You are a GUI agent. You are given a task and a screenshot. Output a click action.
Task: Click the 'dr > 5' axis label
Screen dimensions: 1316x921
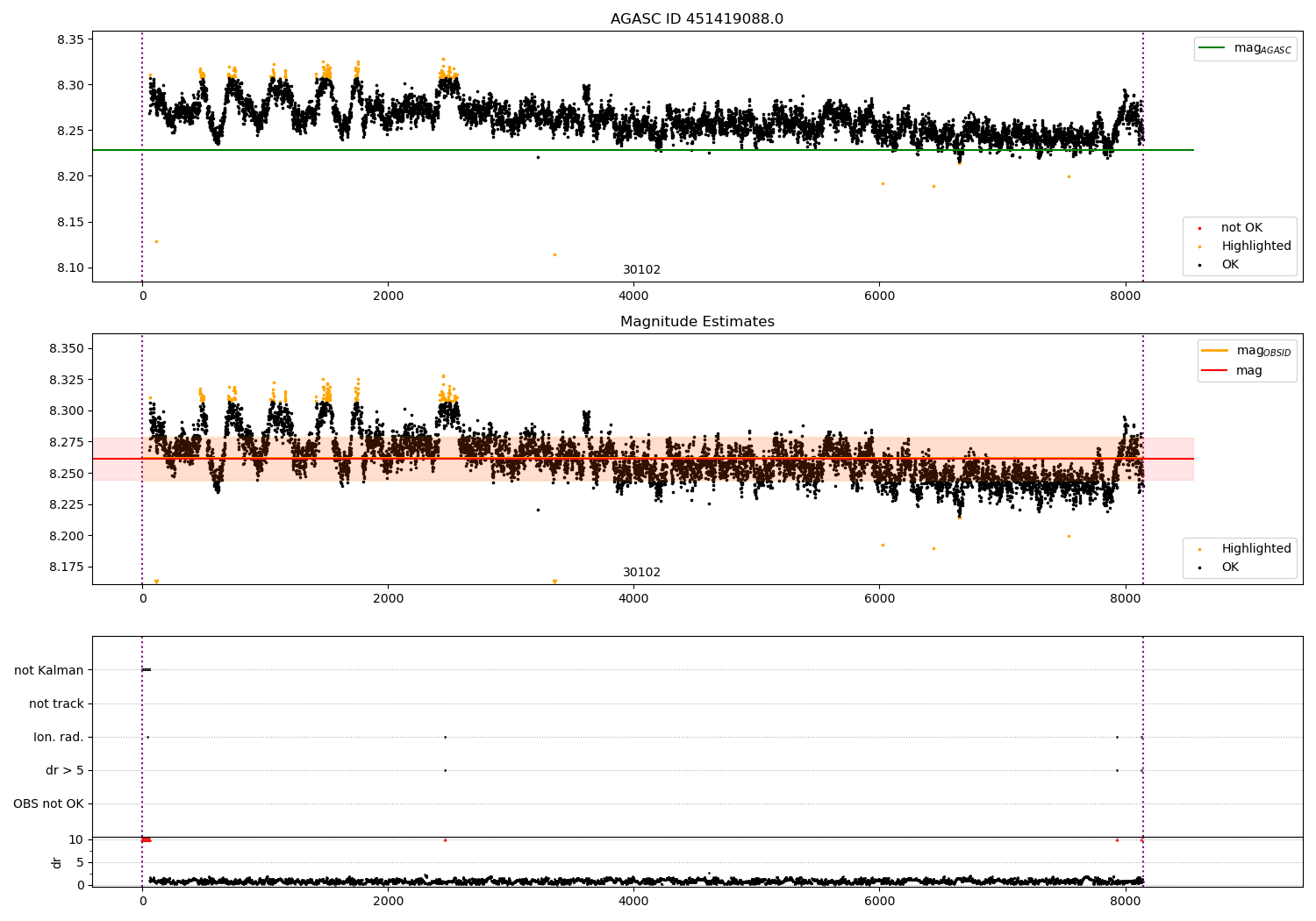point(65,770)
